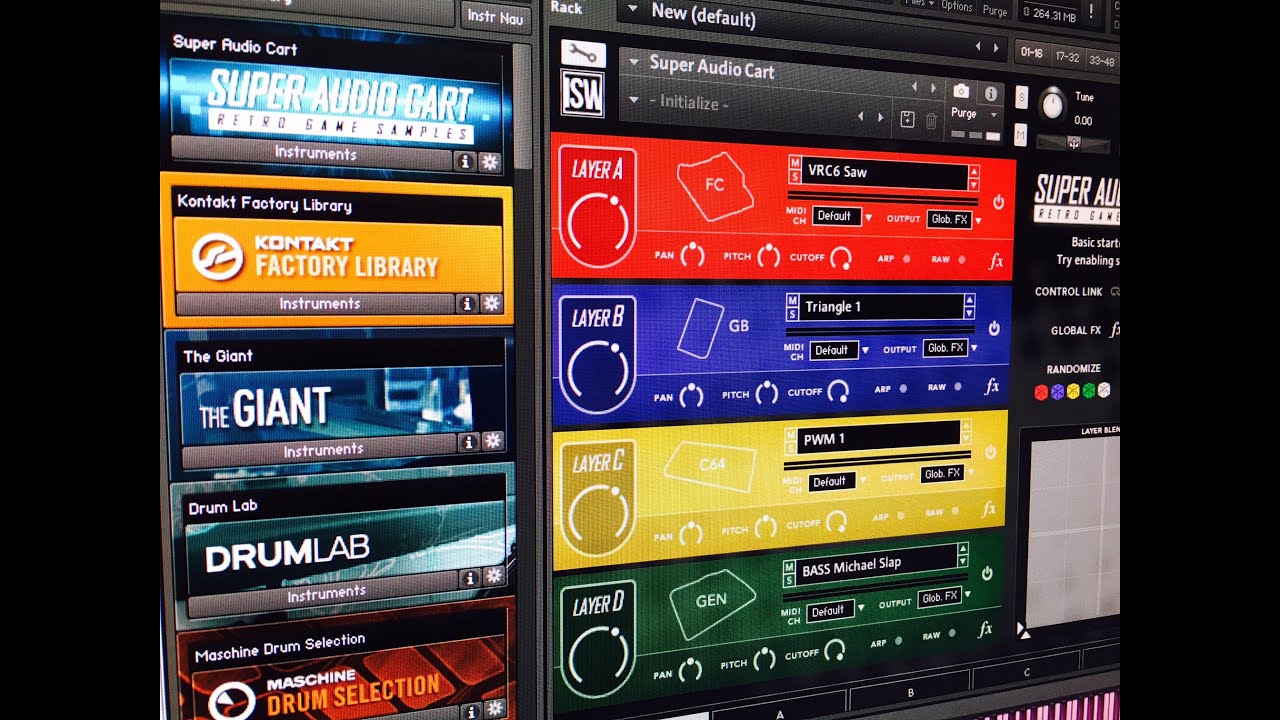
Task: Show info for Super Audio Cart library
Action: pyautogui.click(x=465, y=160)
